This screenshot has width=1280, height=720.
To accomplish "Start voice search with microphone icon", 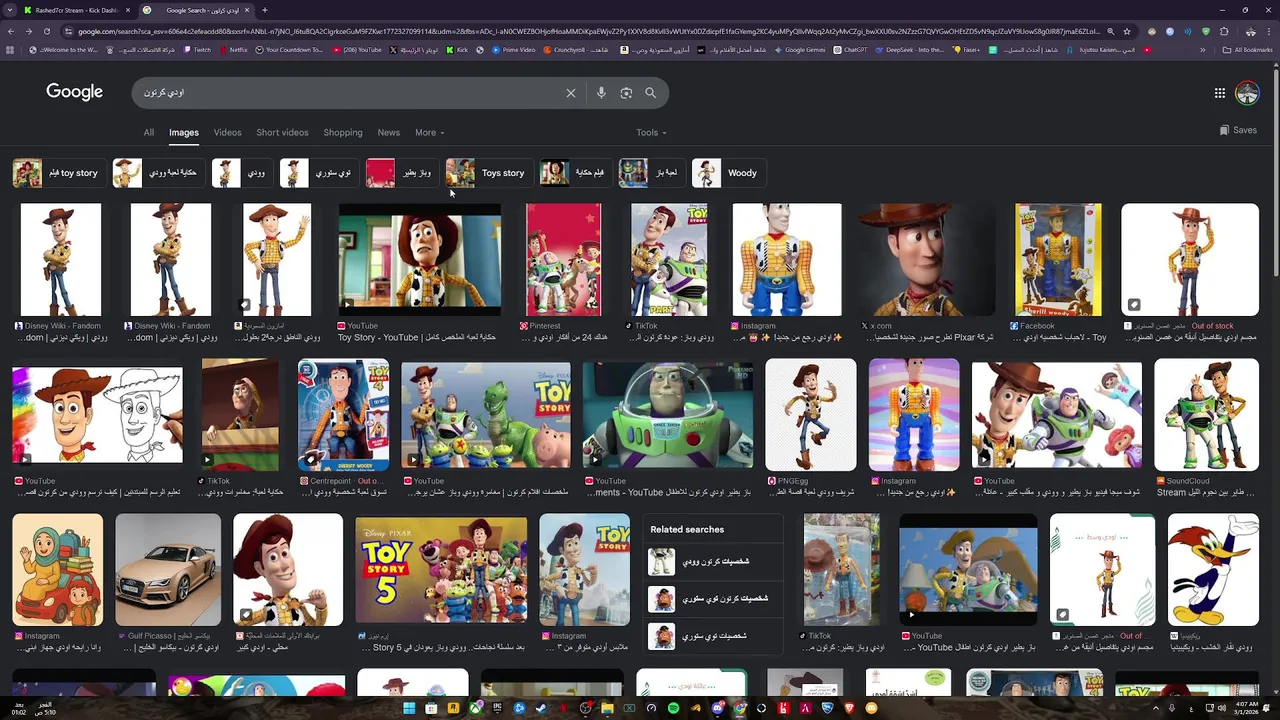I will 601,93.
